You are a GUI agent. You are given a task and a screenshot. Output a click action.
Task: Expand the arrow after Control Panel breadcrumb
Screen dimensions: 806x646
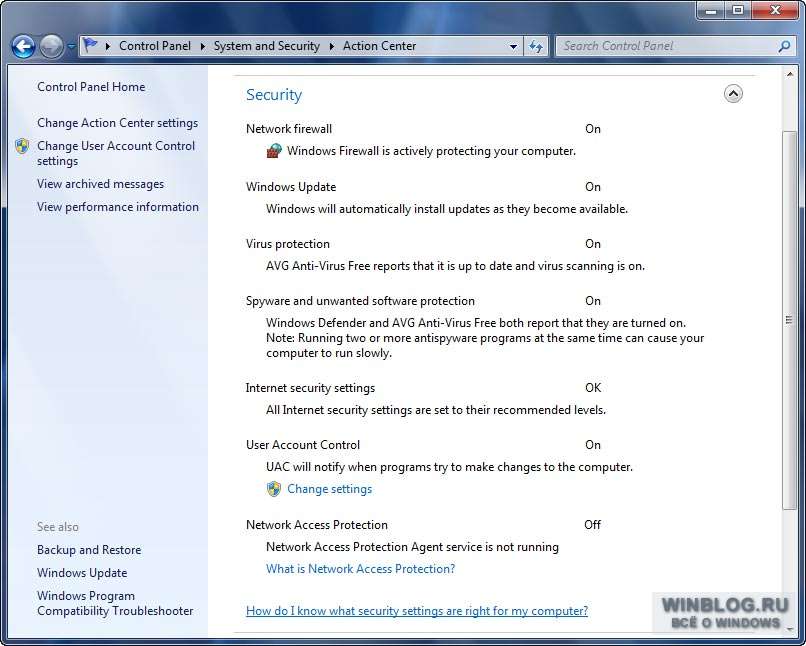coord(203,46)
